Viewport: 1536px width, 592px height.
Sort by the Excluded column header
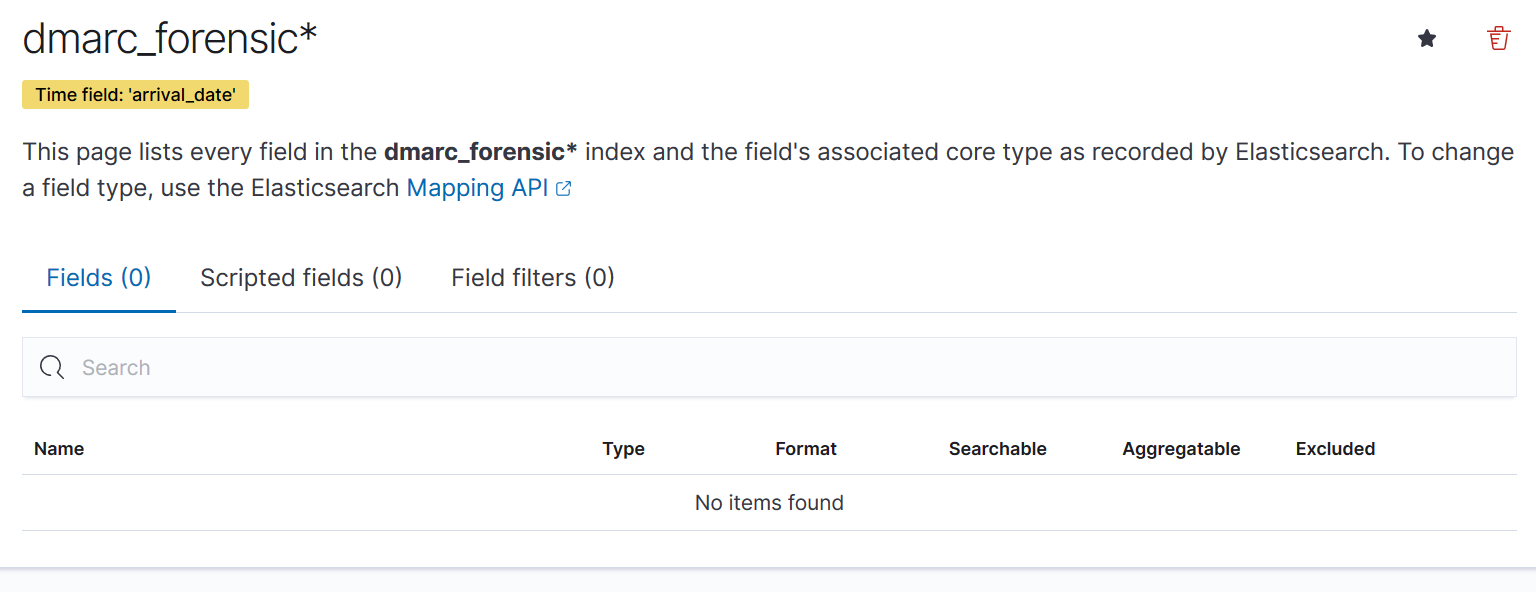pos(1335,449)
